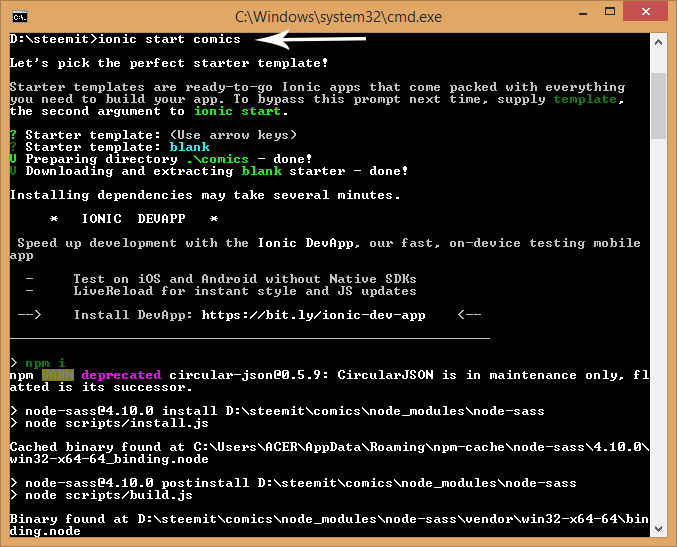Maximize the cmd.exe window

[x=610, y=12]
